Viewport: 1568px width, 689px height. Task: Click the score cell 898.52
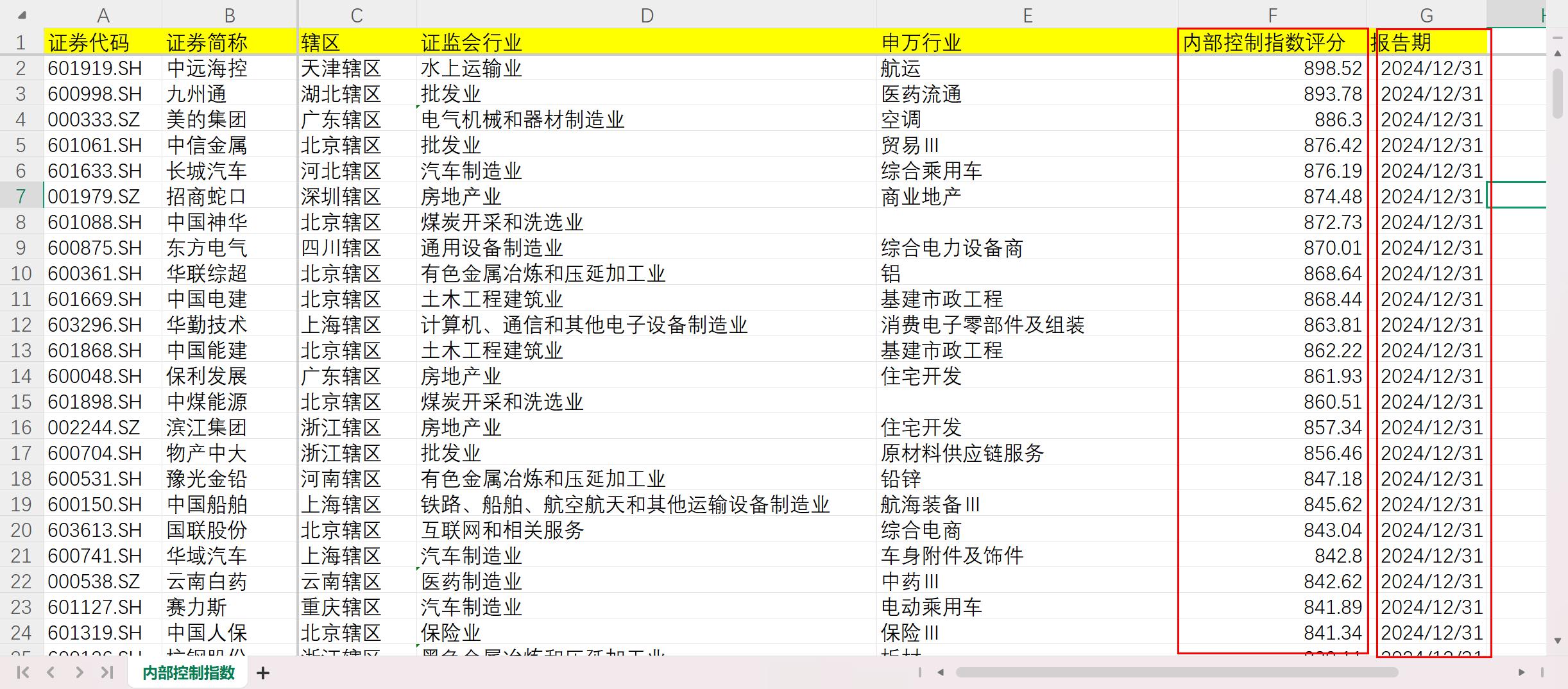click(x=1272, y=68)
